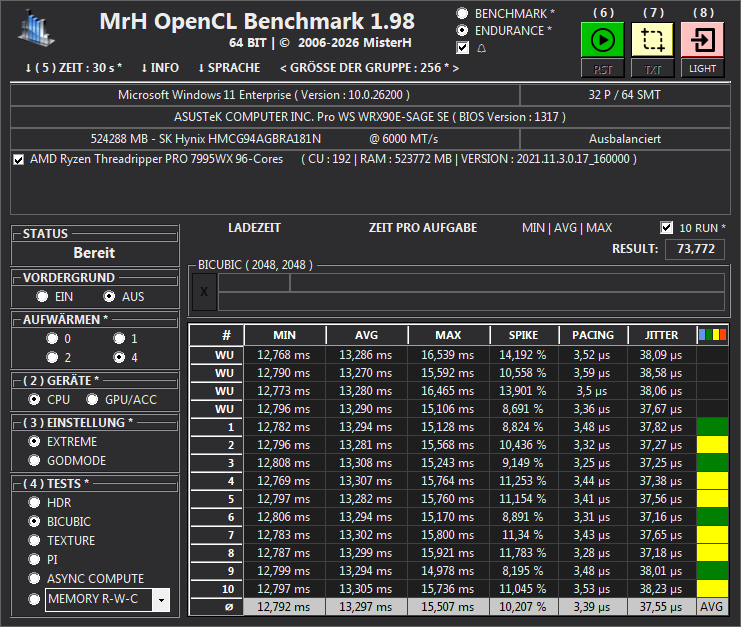Viewport: 741px width, 627px height.
Task: Click the 38,23 µs JITTER cell
Action: (x=662, y=589)
